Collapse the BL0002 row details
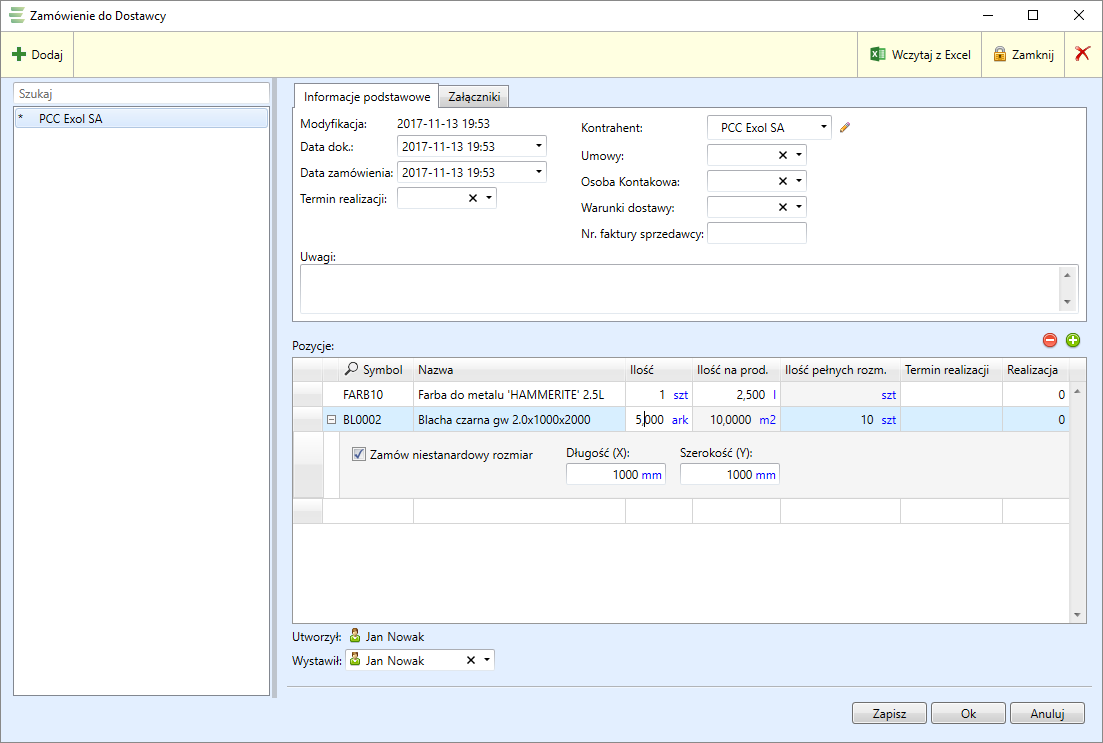 331,420
